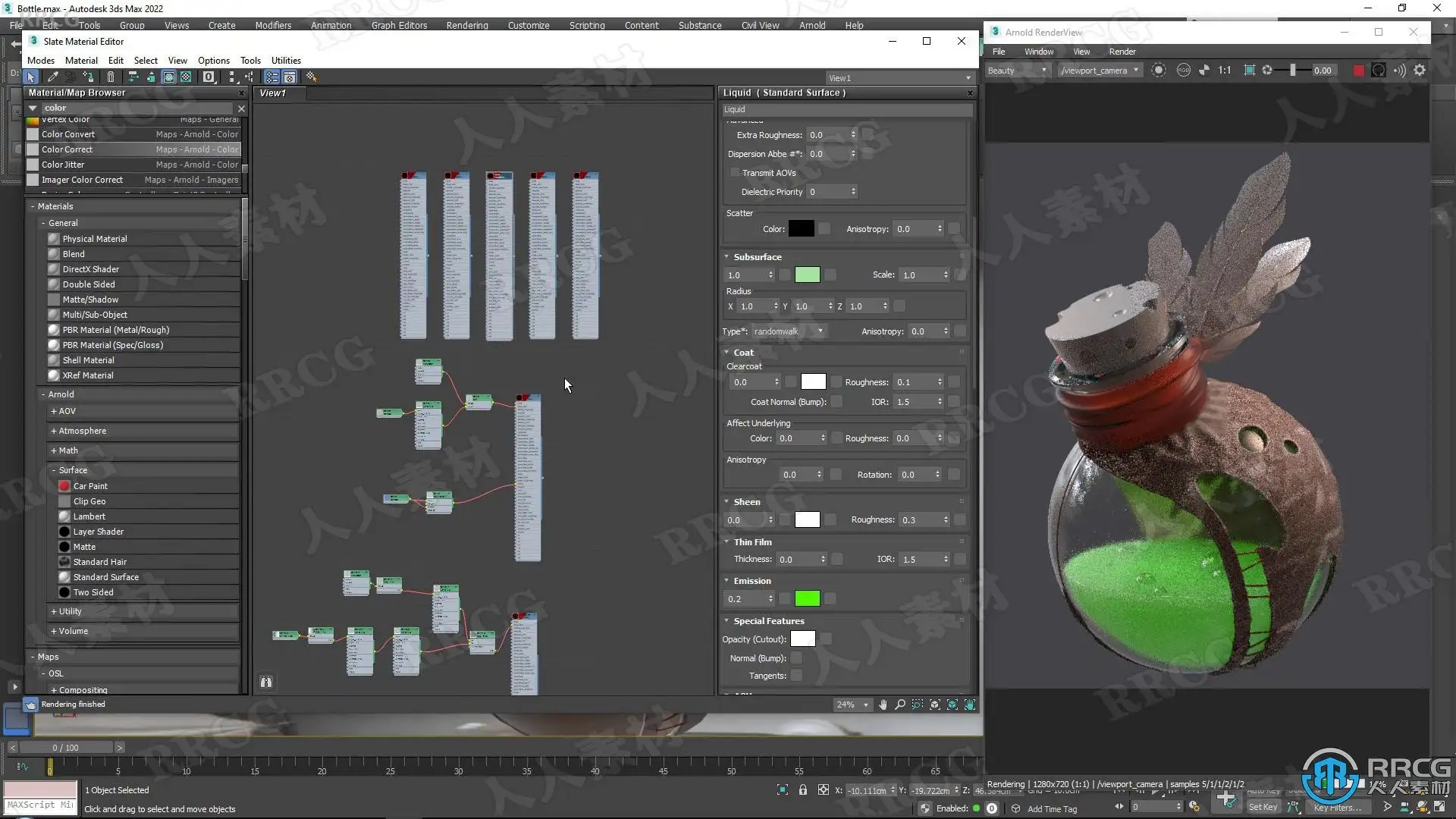Open Key Filters dialog button
Screen dimensions: 1456x819
point(1337,807)
